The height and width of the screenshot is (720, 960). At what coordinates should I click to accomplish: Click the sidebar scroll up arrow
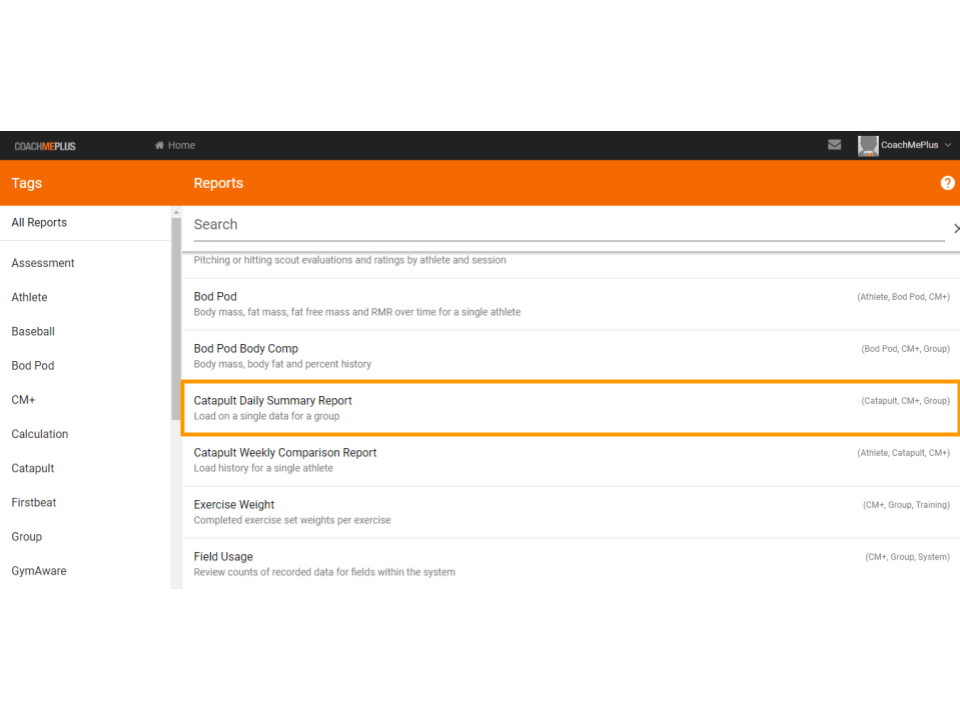coord(176,212)
